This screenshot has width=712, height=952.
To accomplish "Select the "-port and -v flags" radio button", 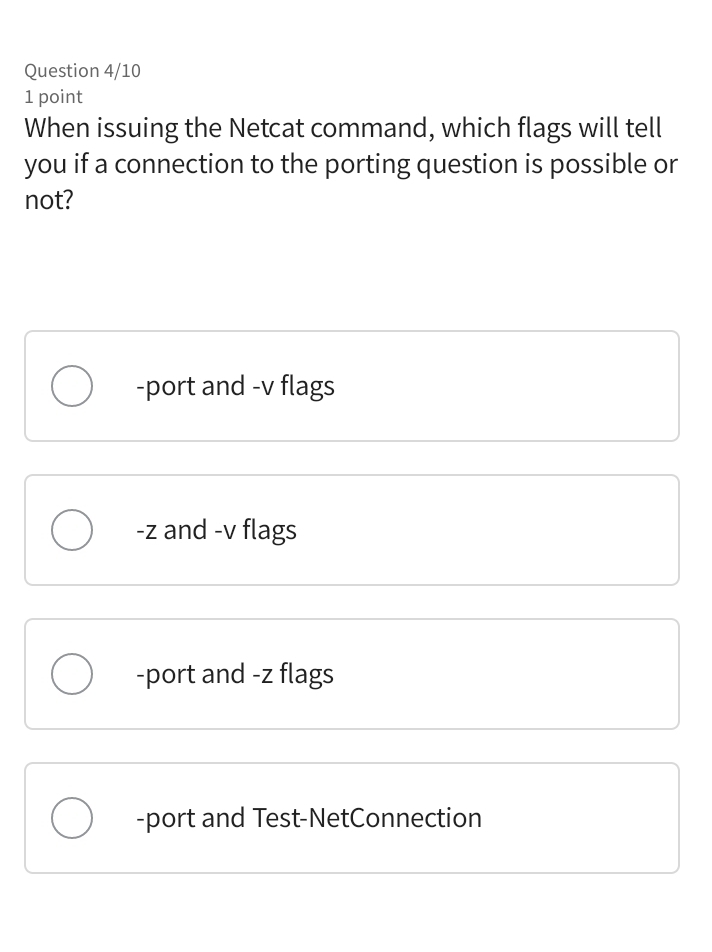I will tap(72, 386).
